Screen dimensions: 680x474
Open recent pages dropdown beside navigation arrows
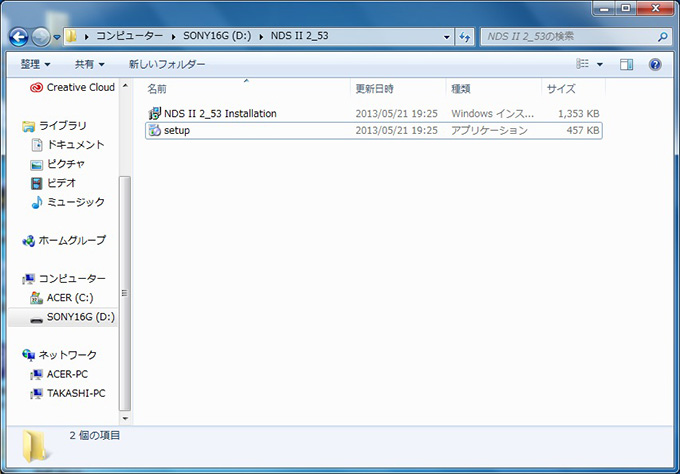57,38
